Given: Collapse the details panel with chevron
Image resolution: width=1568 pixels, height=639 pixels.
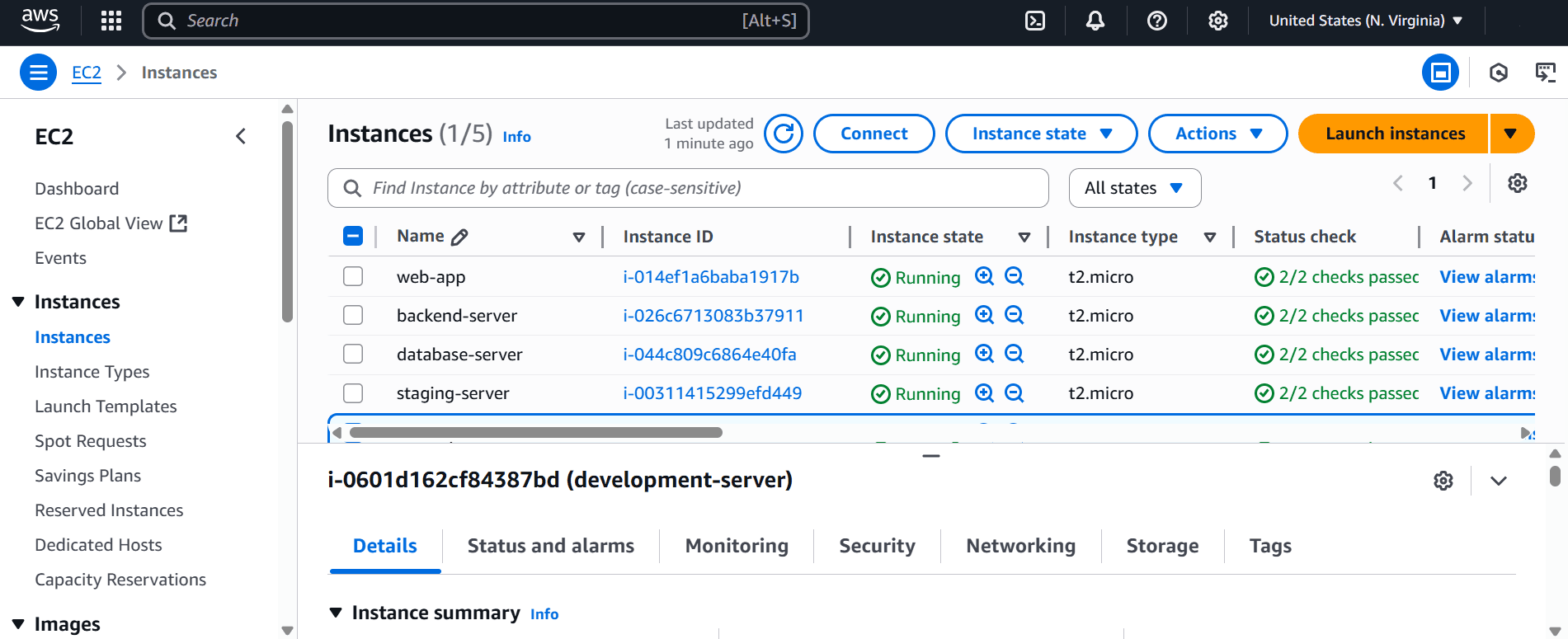Looking at the screenshot, I should point(1499,481).
